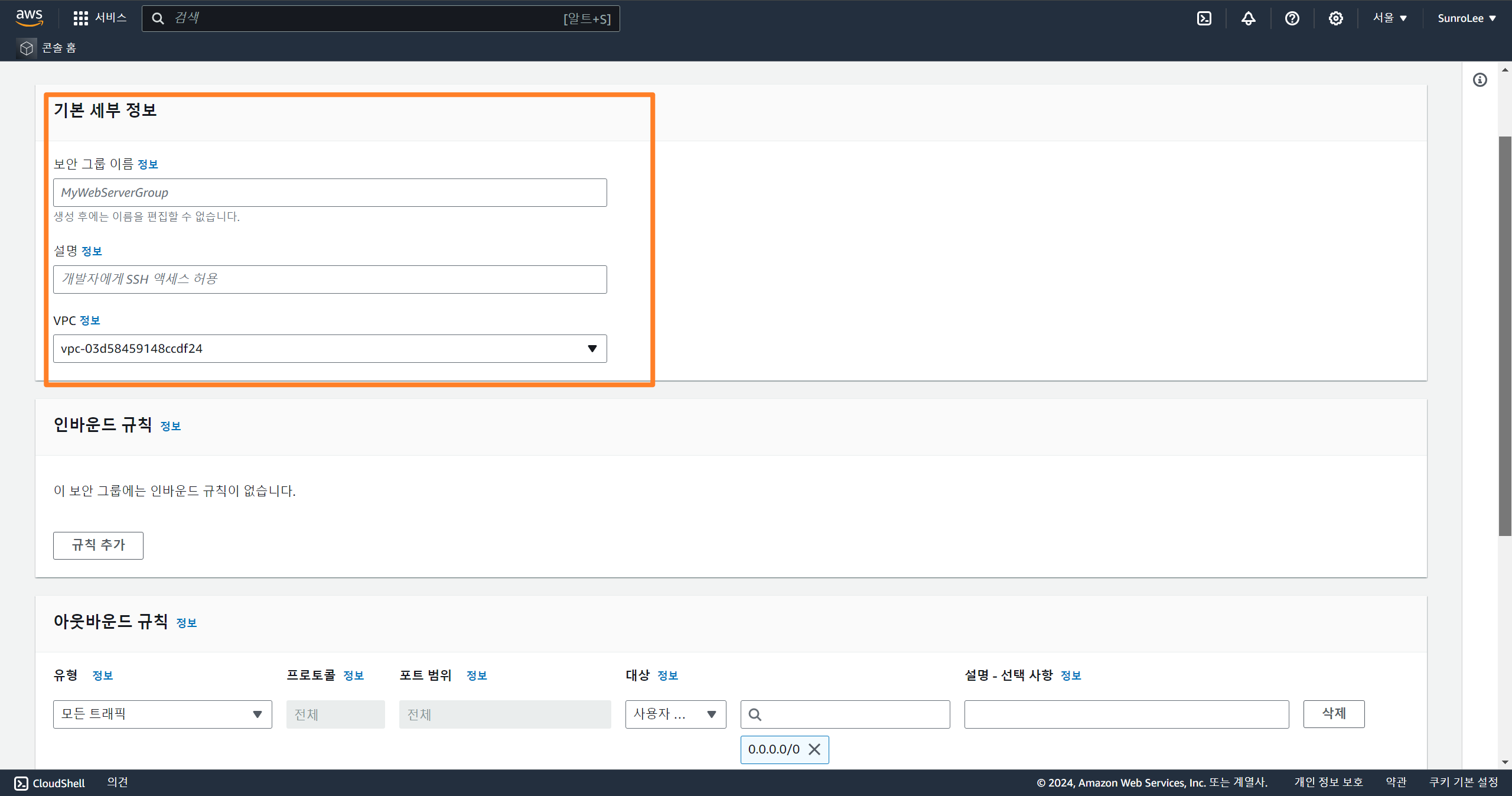This screenshot has width=1512, height=796.
Task: Open the notifications bell icon
Action: tap(1248, 18)
